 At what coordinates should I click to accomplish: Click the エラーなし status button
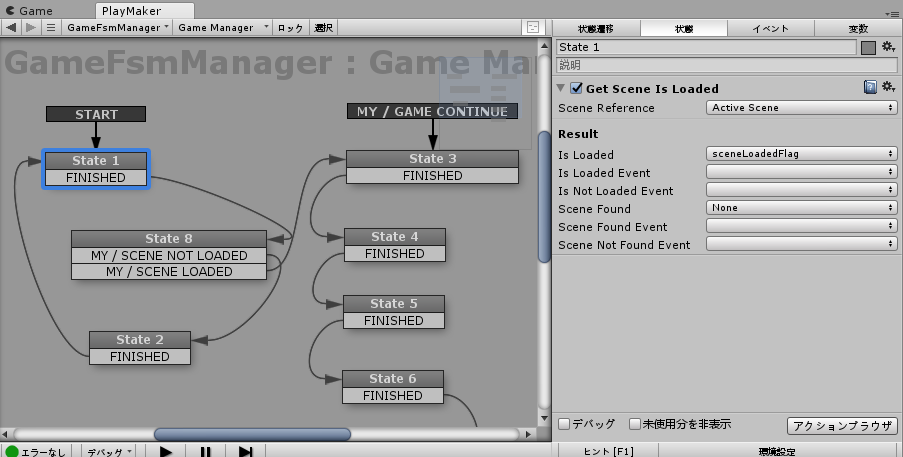pyautogui.click(x=38, y=452)
